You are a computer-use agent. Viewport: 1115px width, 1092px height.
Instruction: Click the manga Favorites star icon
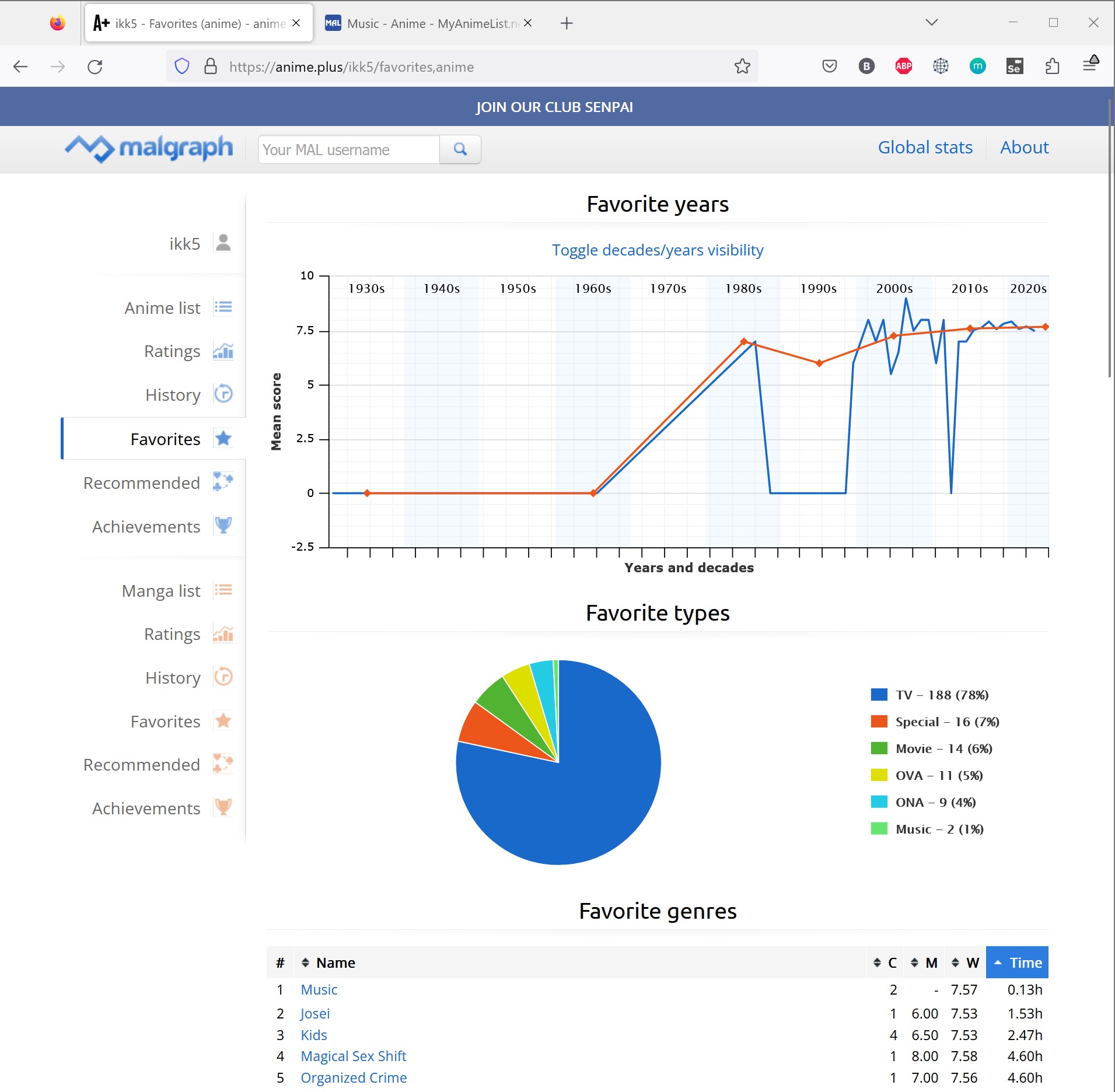(223, 721)
